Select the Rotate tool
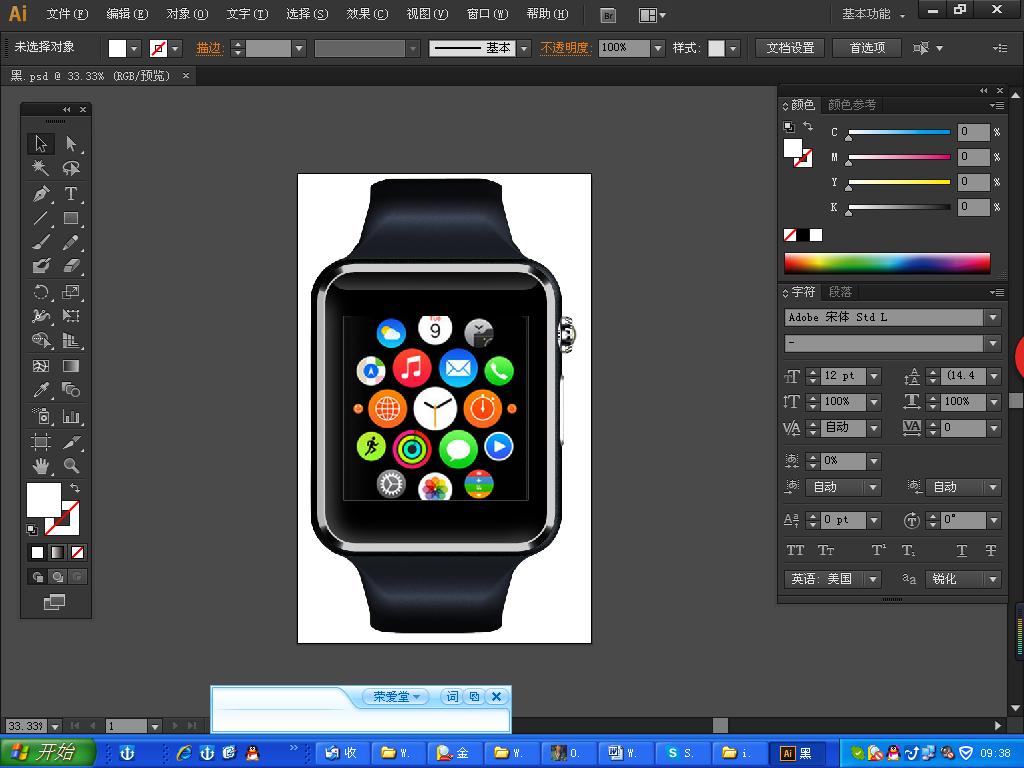The image size is (1024, 768). pyautogui.click(x=40, y=292)
